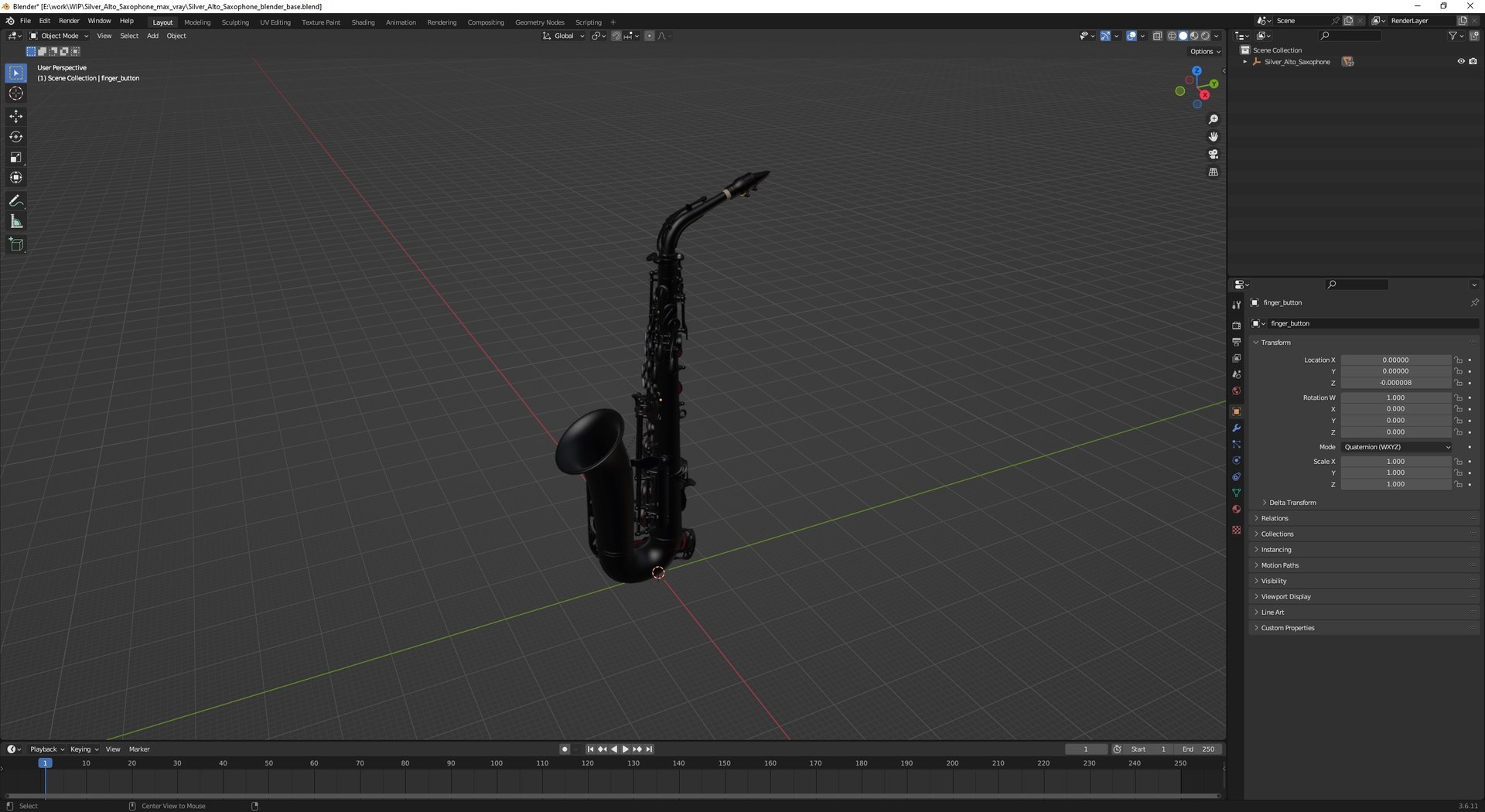Open the Playback popover
This screenshot has height=812, width=1485.
(47, 749)
